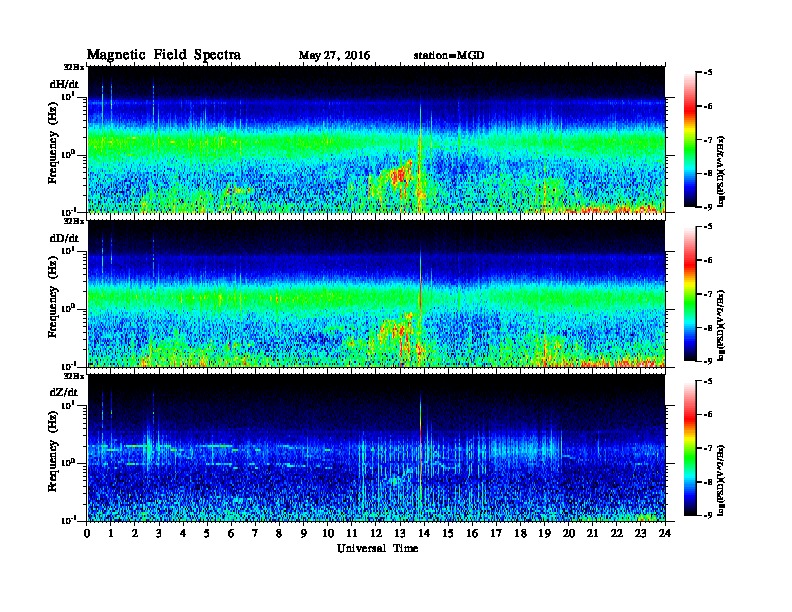Click the -7 value on dZ/dt color scale
Screen dimensions: 792x612
click(x=708, y=448)
